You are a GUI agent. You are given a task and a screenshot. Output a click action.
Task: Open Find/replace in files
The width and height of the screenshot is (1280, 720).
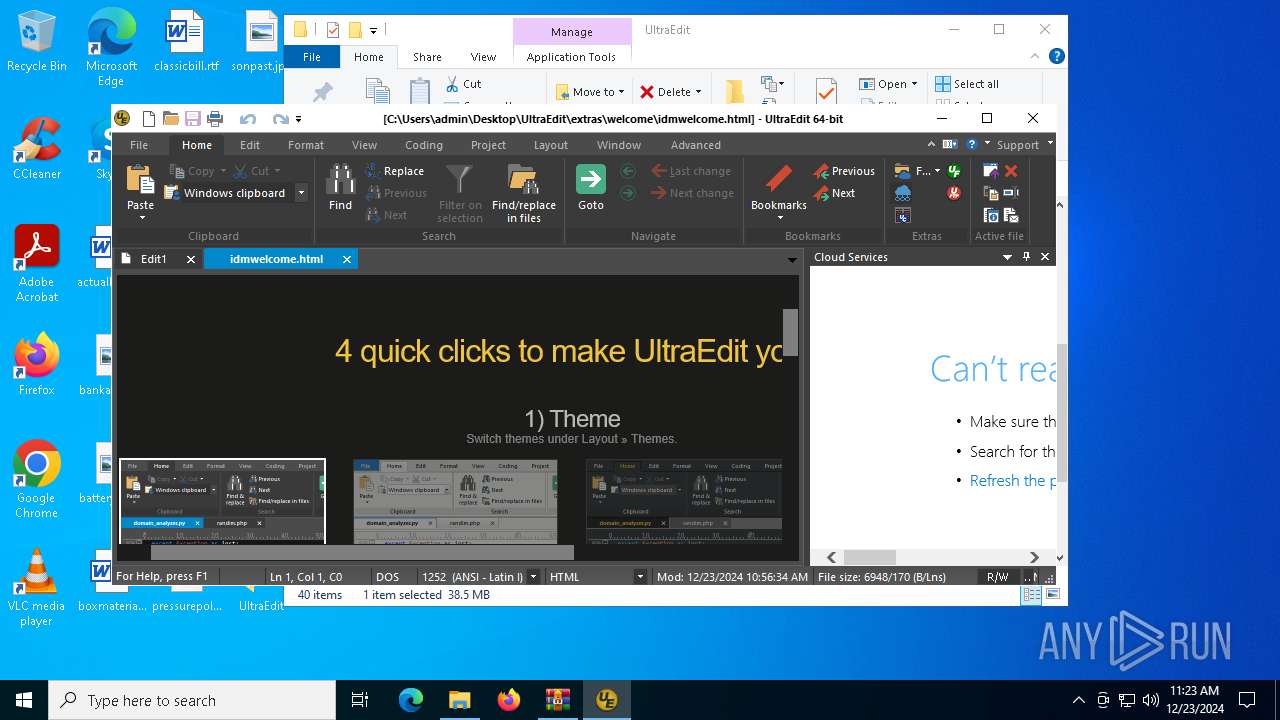[x=523, y=193]
